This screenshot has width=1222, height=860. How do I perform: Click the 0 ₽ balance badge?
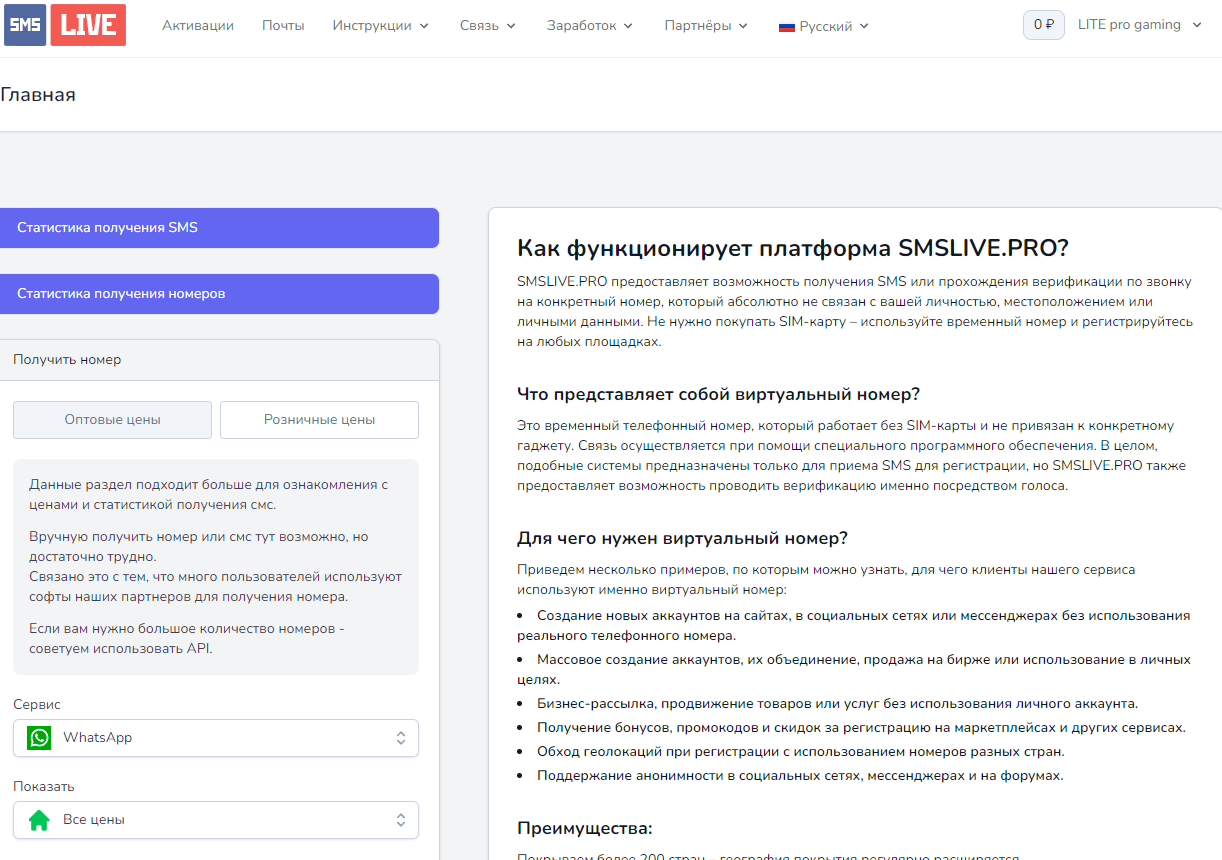(x=1044, y=25)
